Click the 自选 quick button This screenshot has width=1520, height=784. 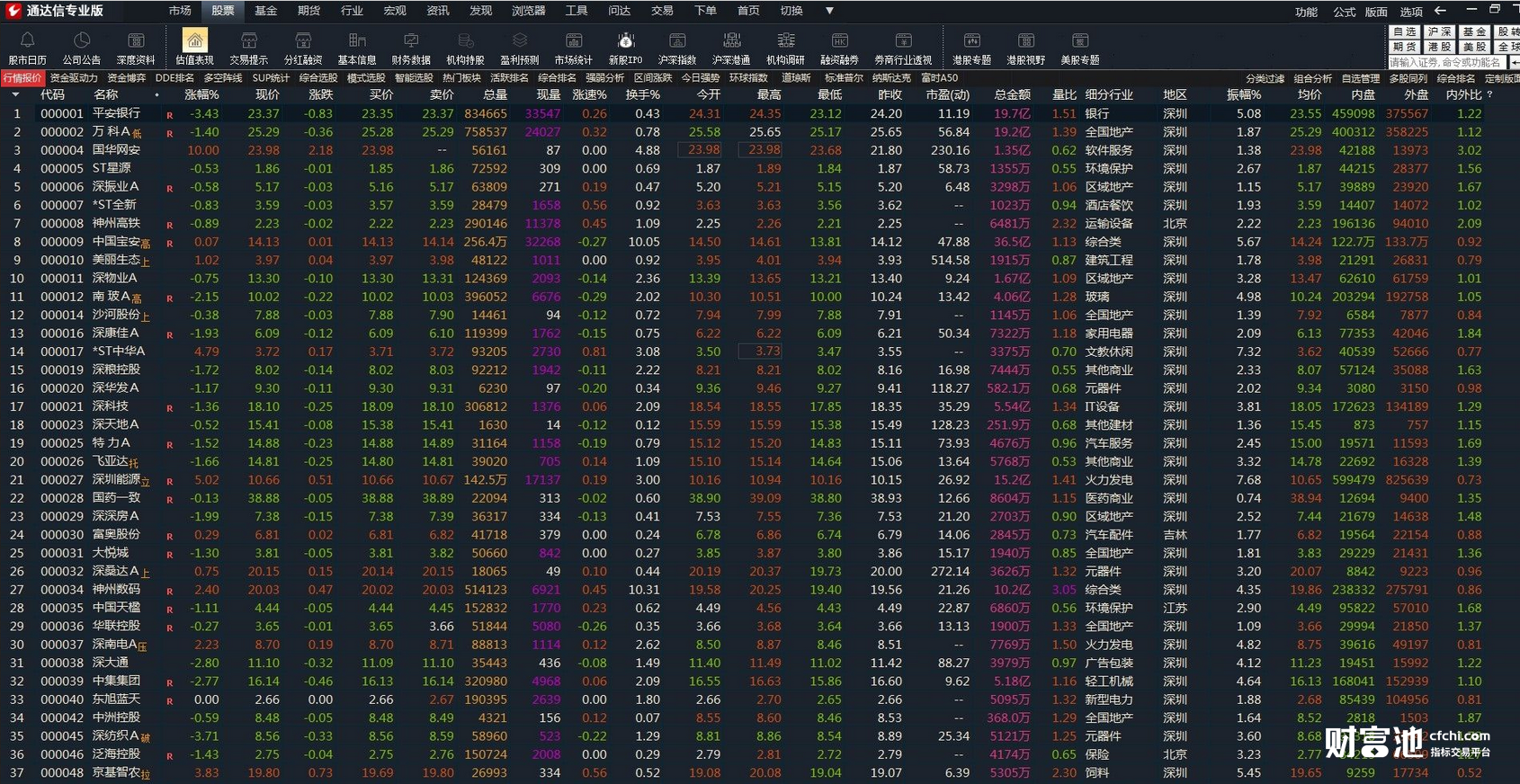point(1404,31)
